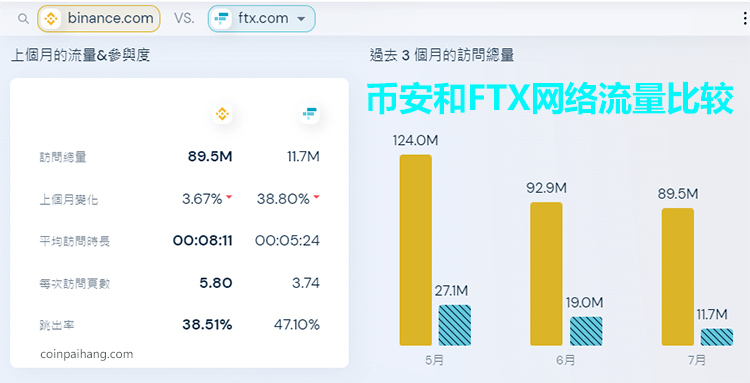Click the FTX icon in the table header
750x383 pixels.
pyautogui.click(x=309, y=114)
